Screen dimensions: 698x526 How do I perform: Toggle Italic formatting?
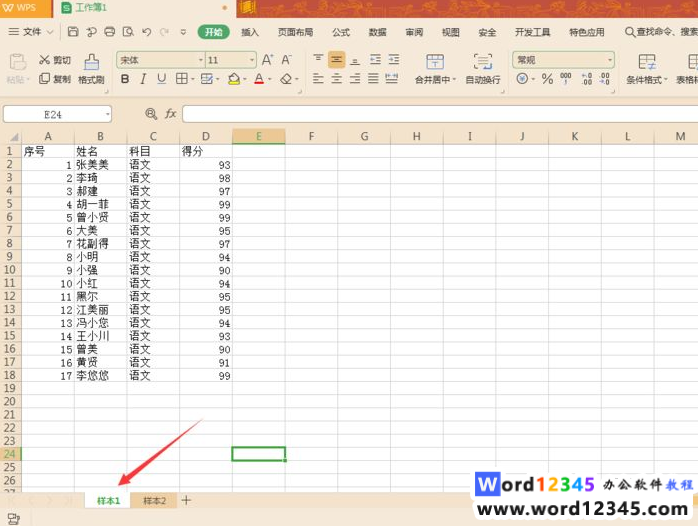[143, 79]
